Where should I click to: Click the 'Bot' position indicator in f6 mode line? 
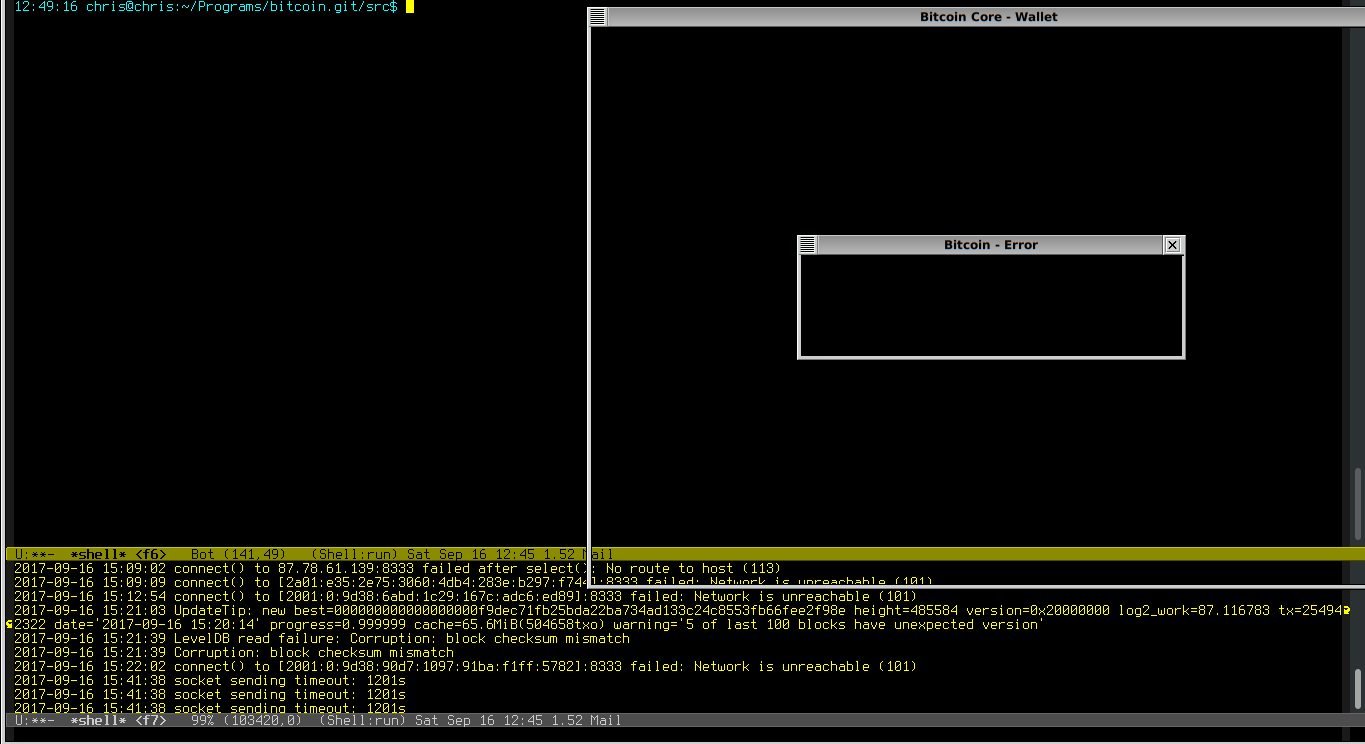tap(202, 554)
